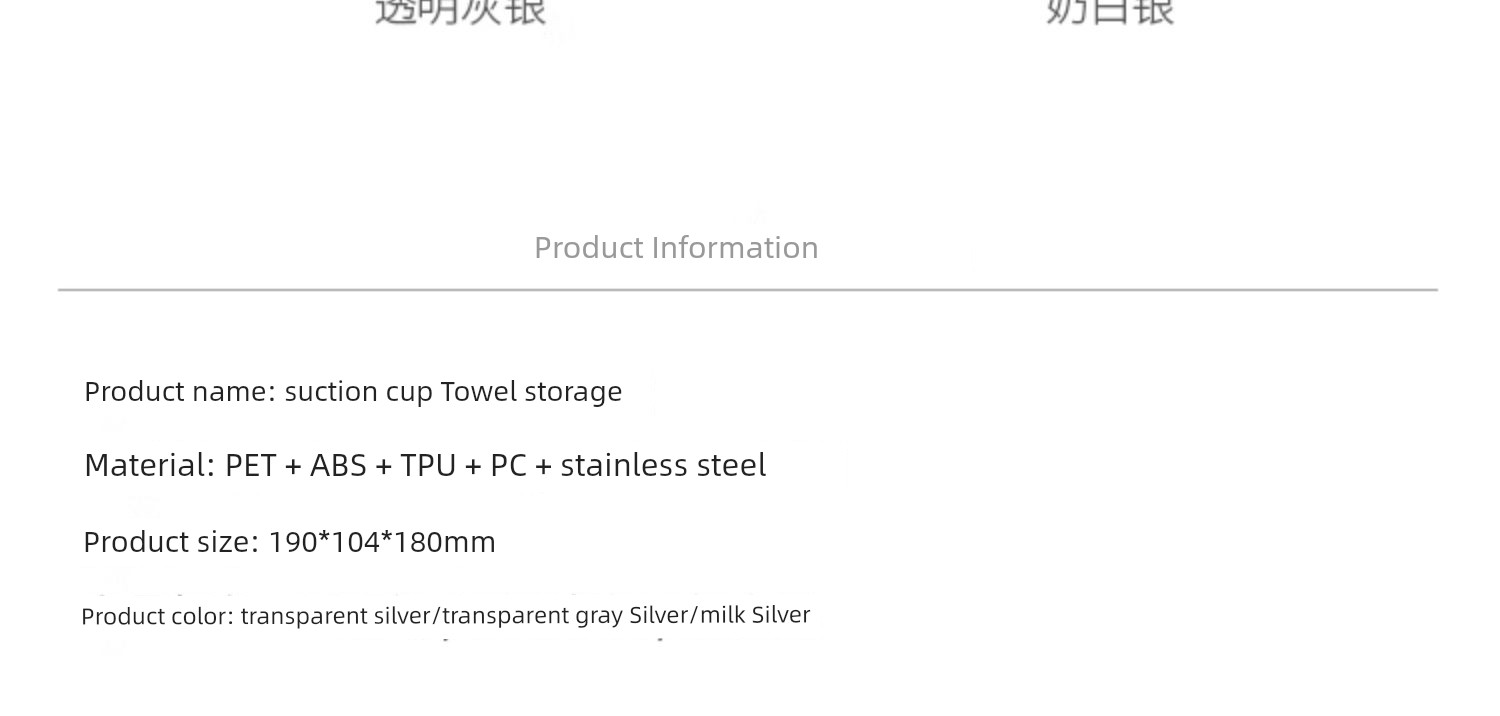Click the TPU material text
The width and height of the screenshot is (1500, 716).
coord(428,466)
